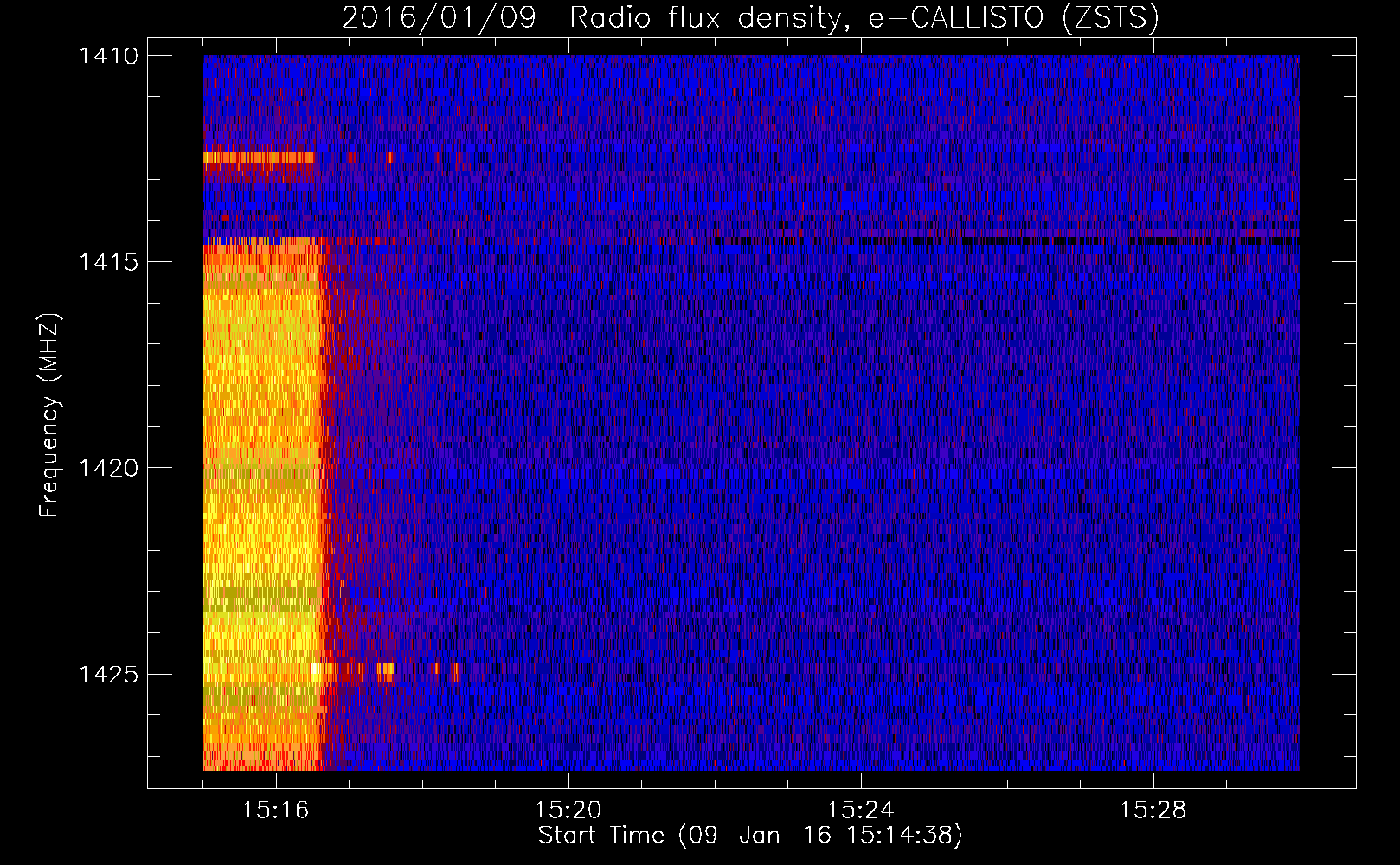Click the bright yellow burst region in spectrogram
The height and width of the screenshot is (865, 1400).
pyautogui.click(x=263, y=506)
